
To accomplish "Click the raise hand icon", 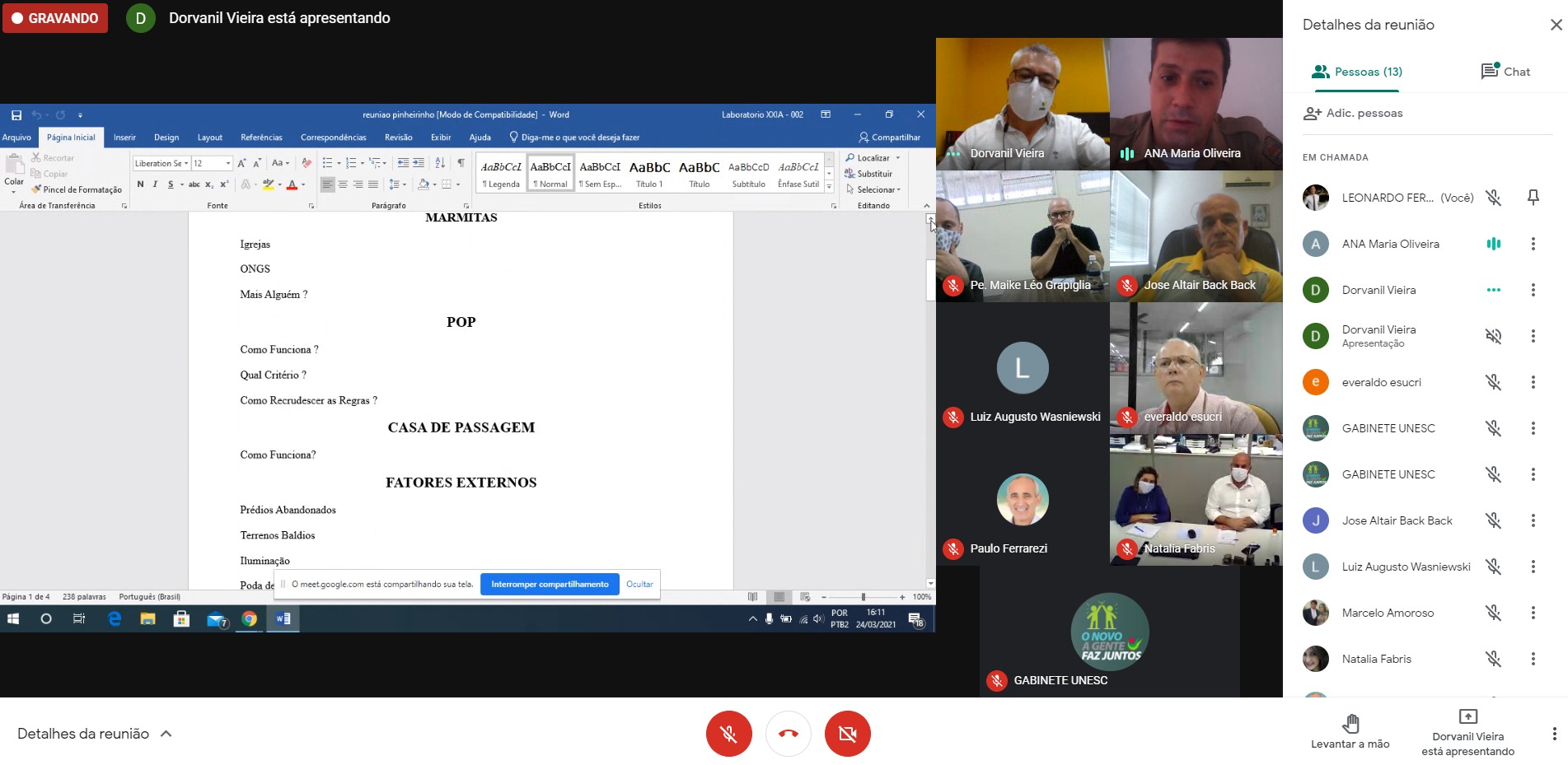I will [x=1350, y=724].
